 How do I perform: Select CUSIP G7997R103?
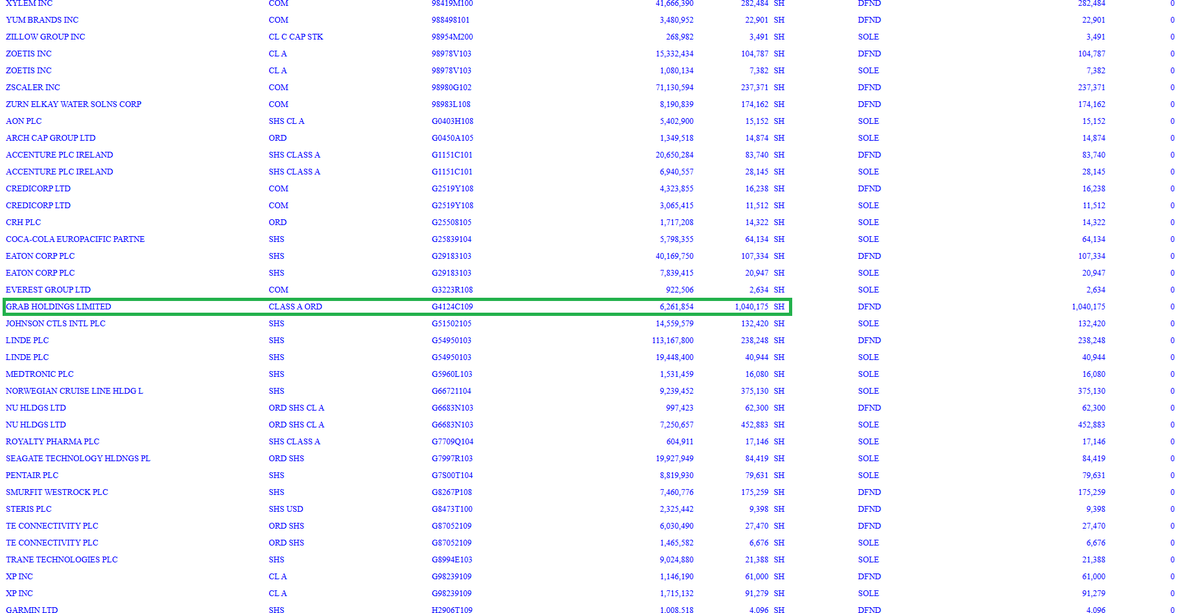(x=453, y=458)
